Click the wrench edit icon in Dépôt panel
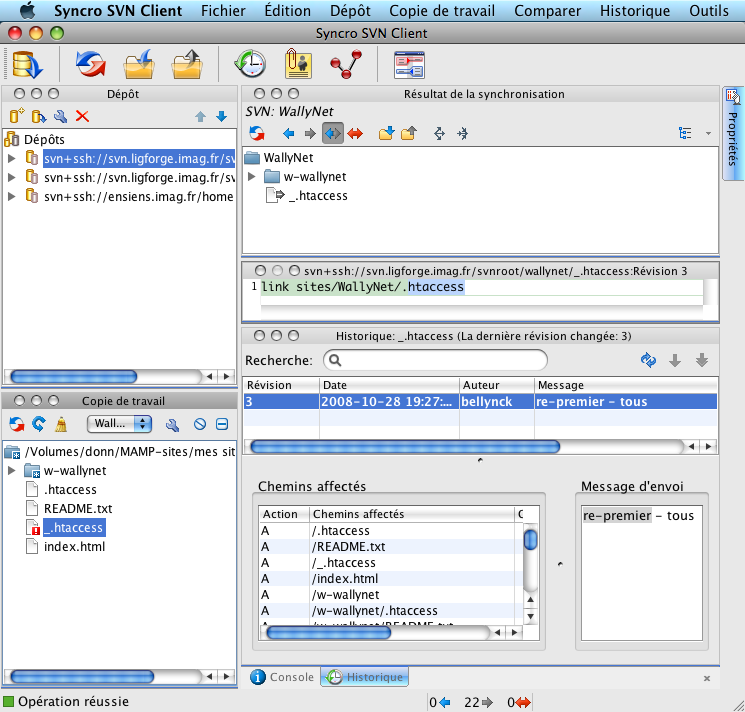 click(x=60, y=116)
